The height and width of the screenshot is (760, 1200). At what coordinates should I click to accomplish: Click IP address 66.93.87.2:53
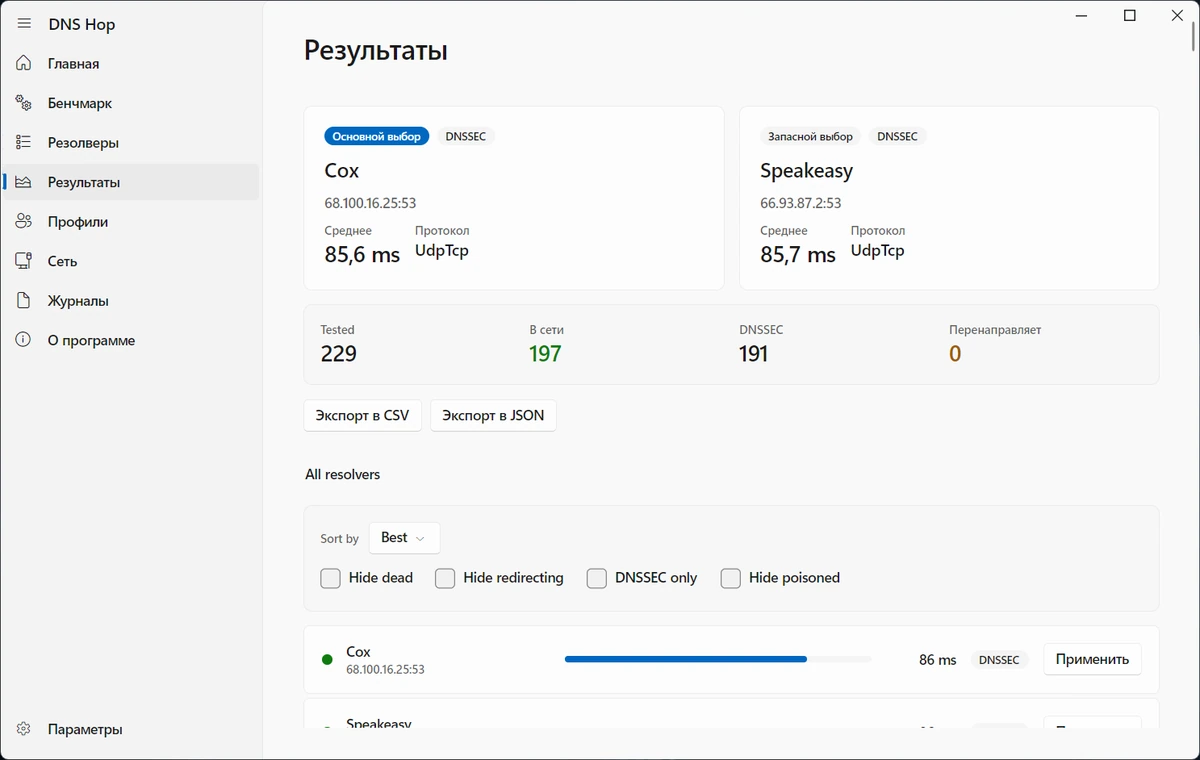click(x=800, y=203)
